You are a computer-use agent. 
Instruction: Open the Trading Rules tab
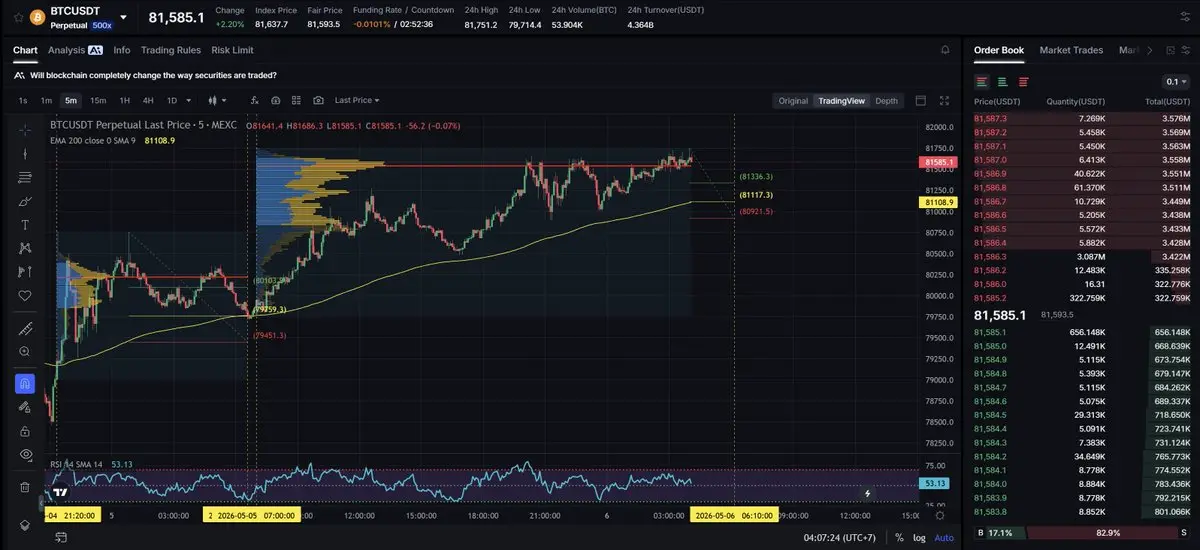click(171, 50)
